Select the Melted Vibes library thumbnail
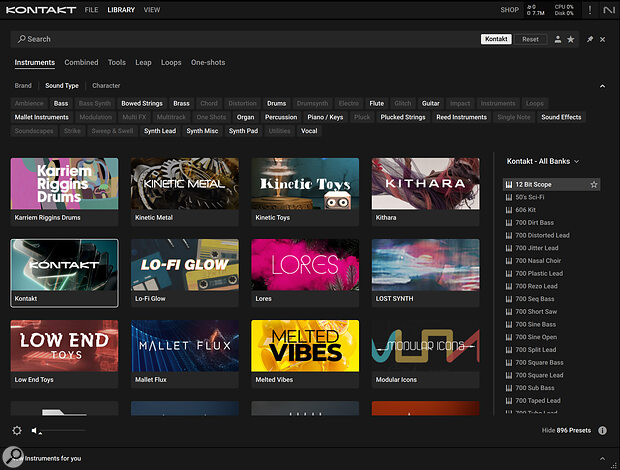The width and height of the screenshot is (620, 470). 305,345
